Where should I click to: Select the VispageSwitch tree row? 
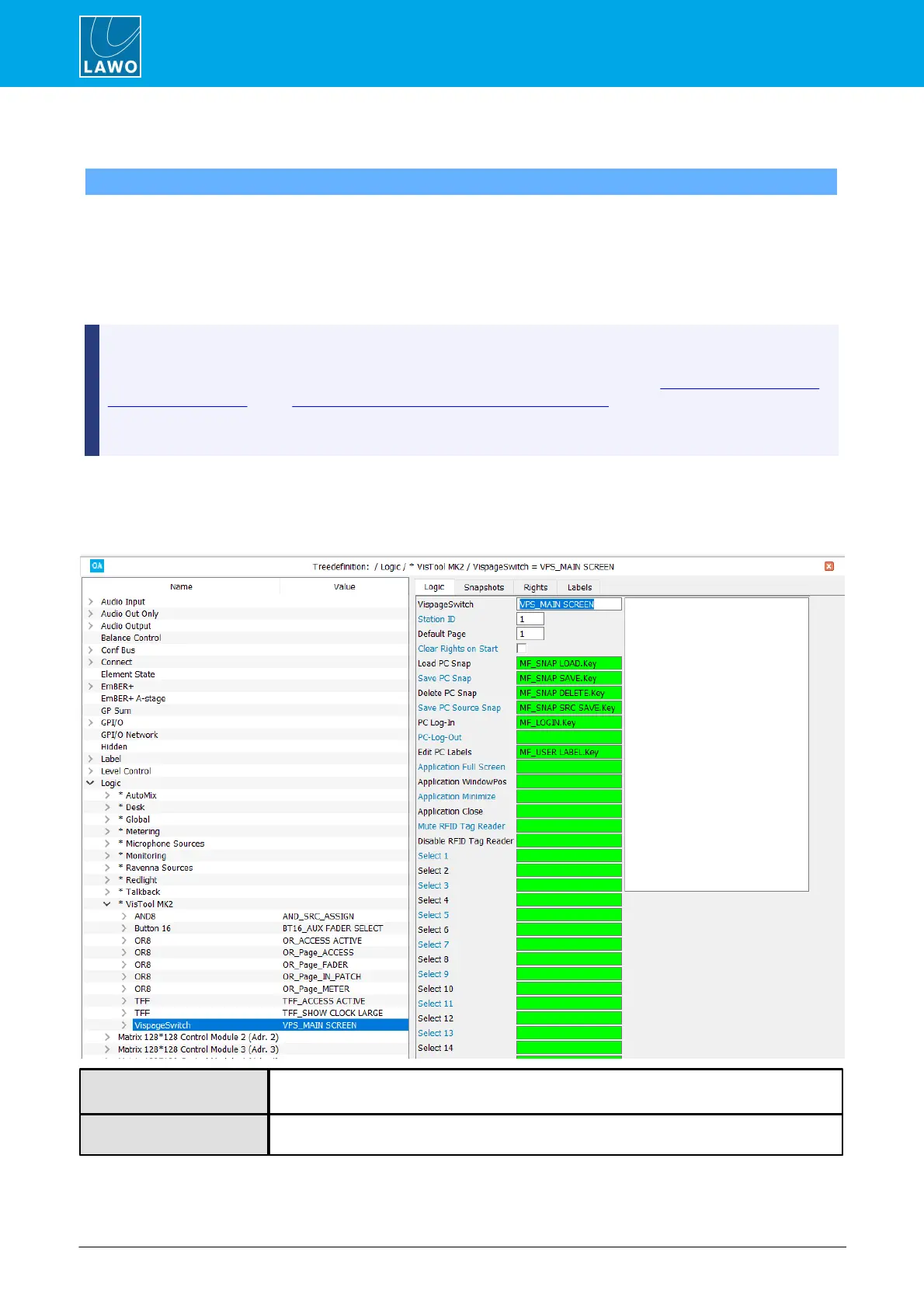245,1025
